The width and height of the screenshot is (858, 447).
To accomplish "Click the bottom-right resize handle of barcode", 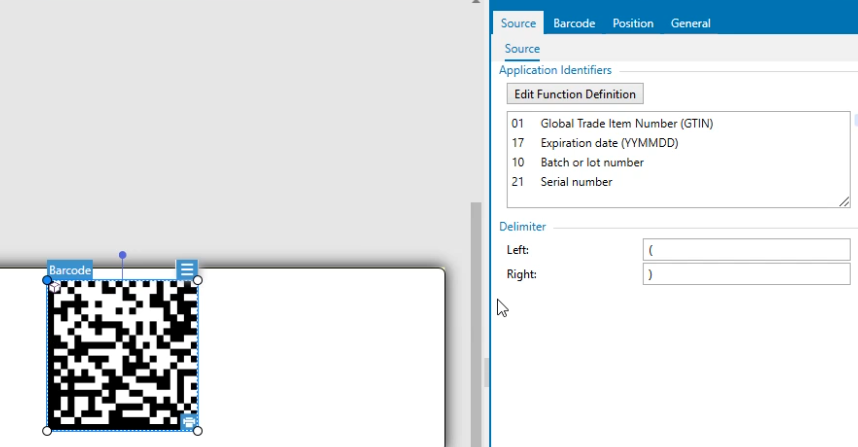I will 197,431.
